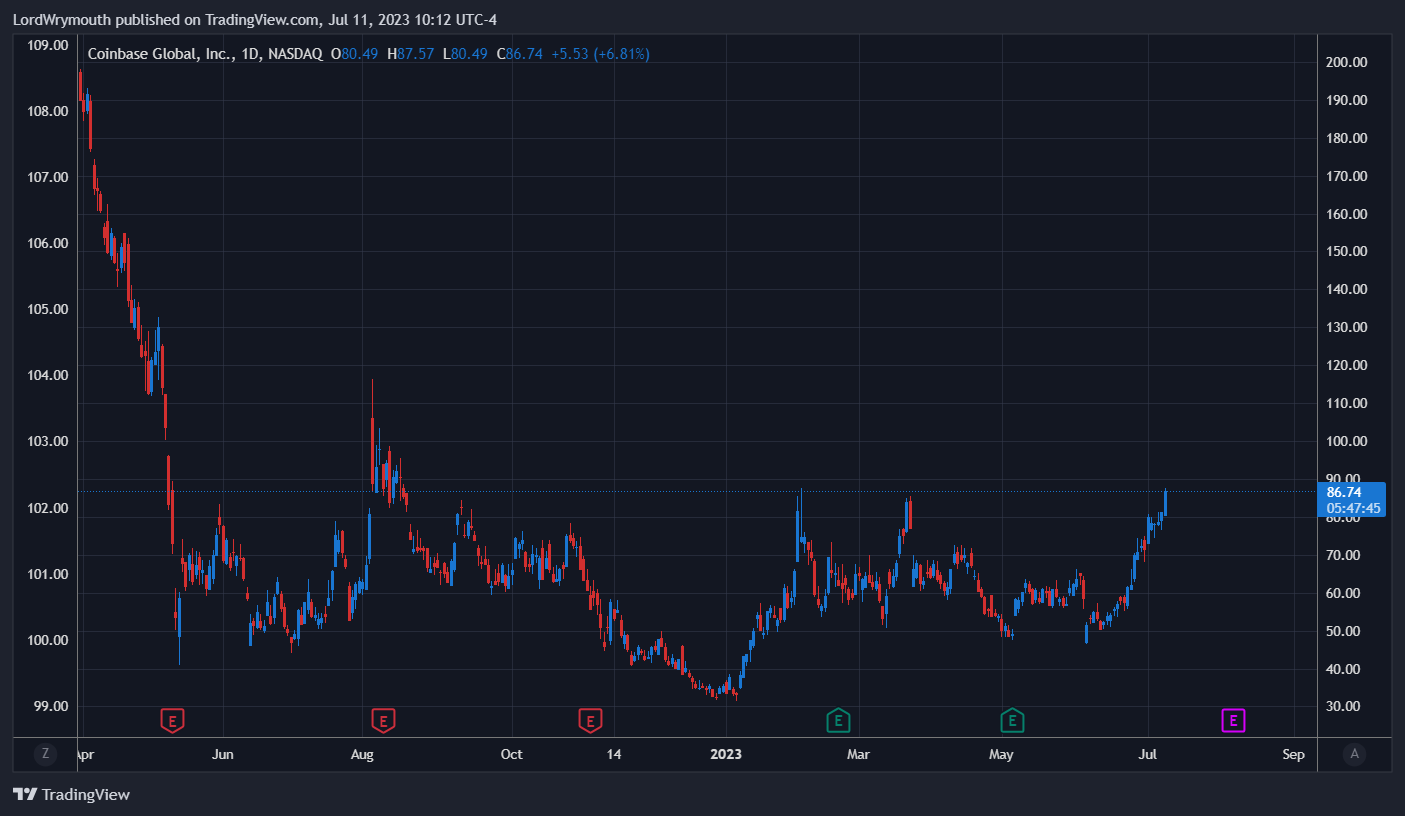Viewport: 1405px width, 816px height.
Task: Click the Jul label on the time axis
Action: coord(1148,754)
